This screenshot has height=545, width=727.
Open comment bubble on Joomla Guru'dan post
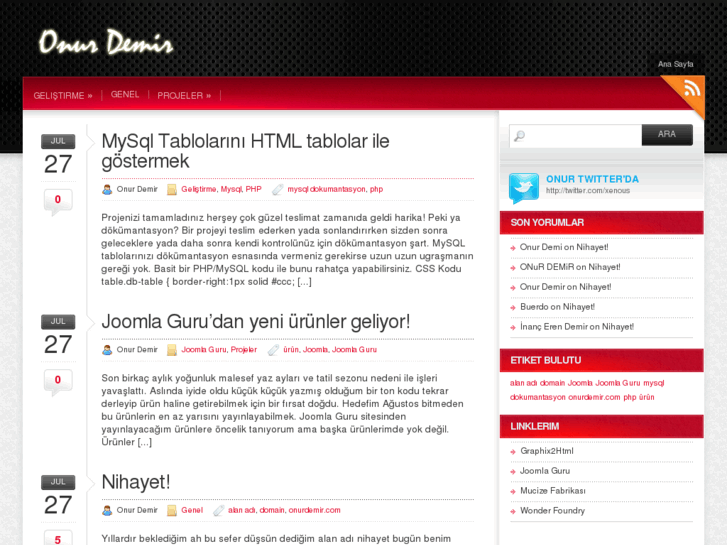pyautogui.click(x=58, y=382)
